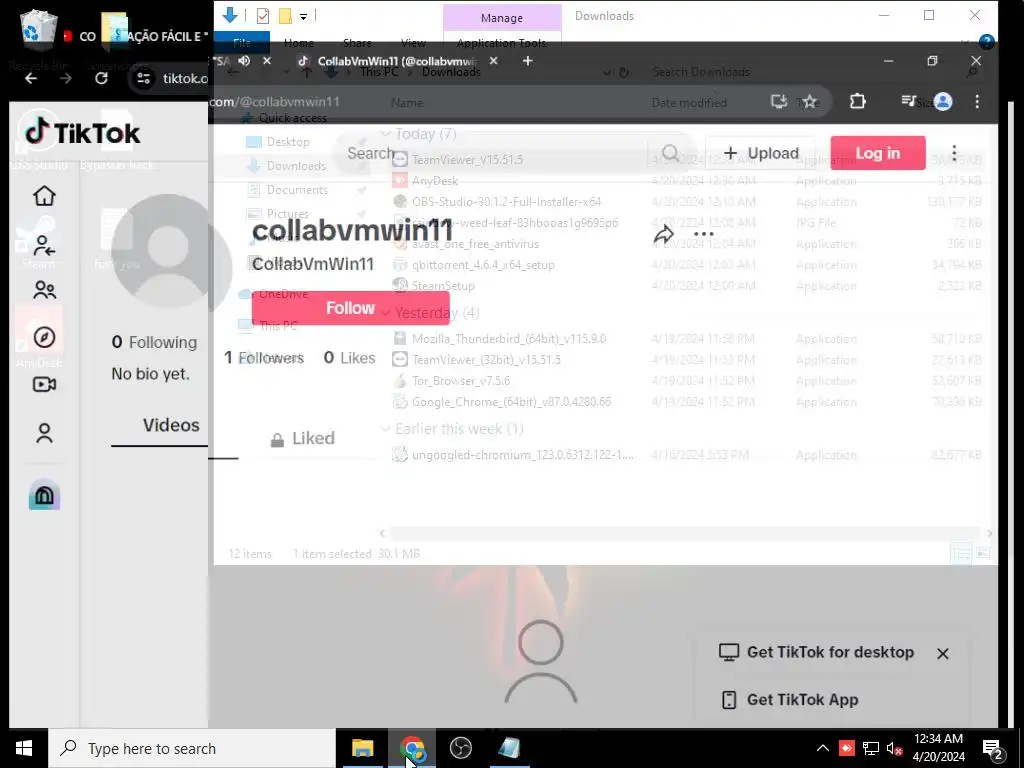Open the TikTok Home (For You) sidebar icon
The width and height of the screenshot is (1024, 768).
[44, 196]
